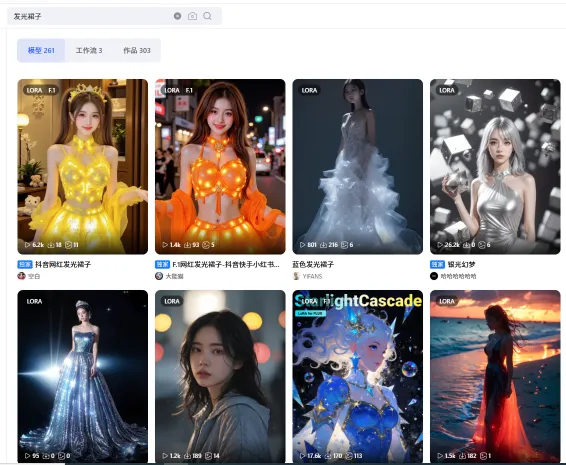The height and width of the screenshot is (465, 566).
Task: Switch to the 工作流 3 tab
Action: pos(89,51)
